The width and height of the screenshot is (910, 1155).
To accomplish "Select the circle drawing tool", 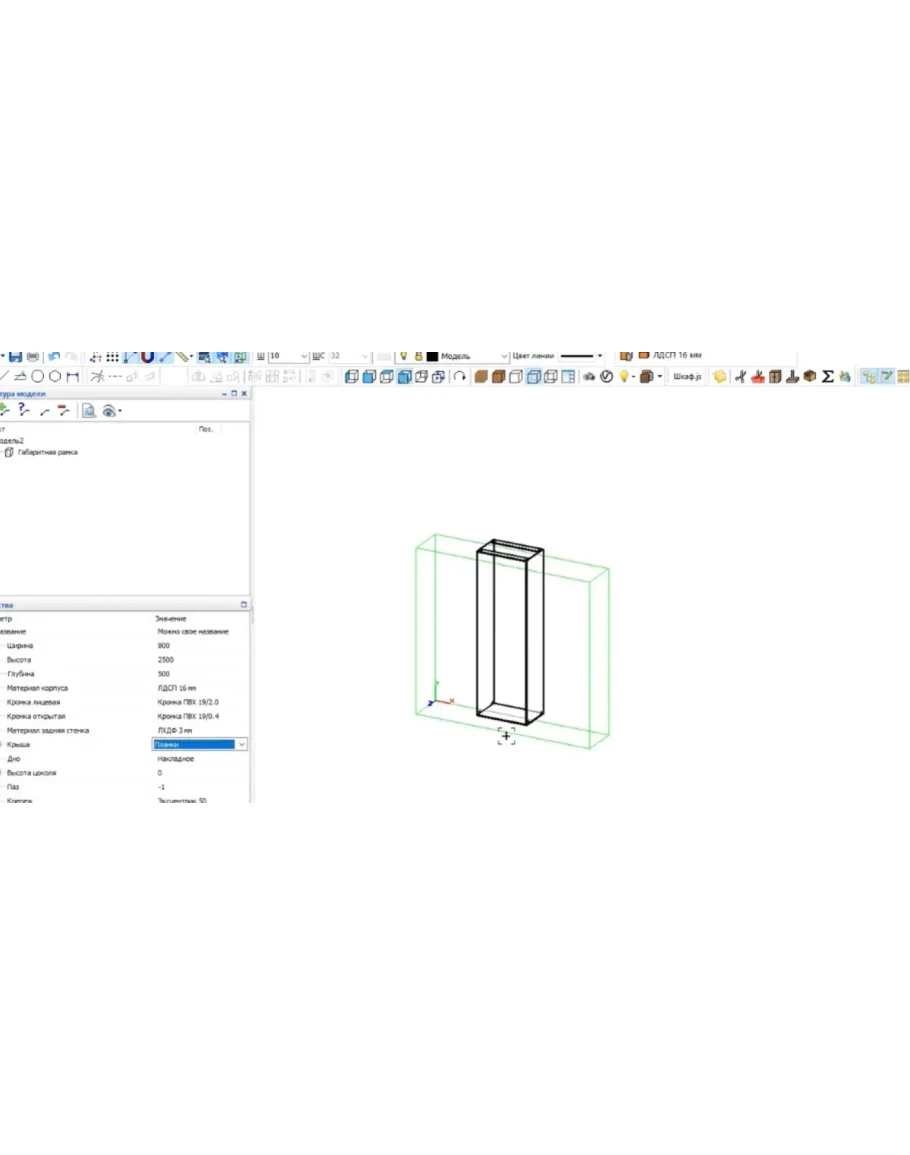I will (x=37, y=376).
